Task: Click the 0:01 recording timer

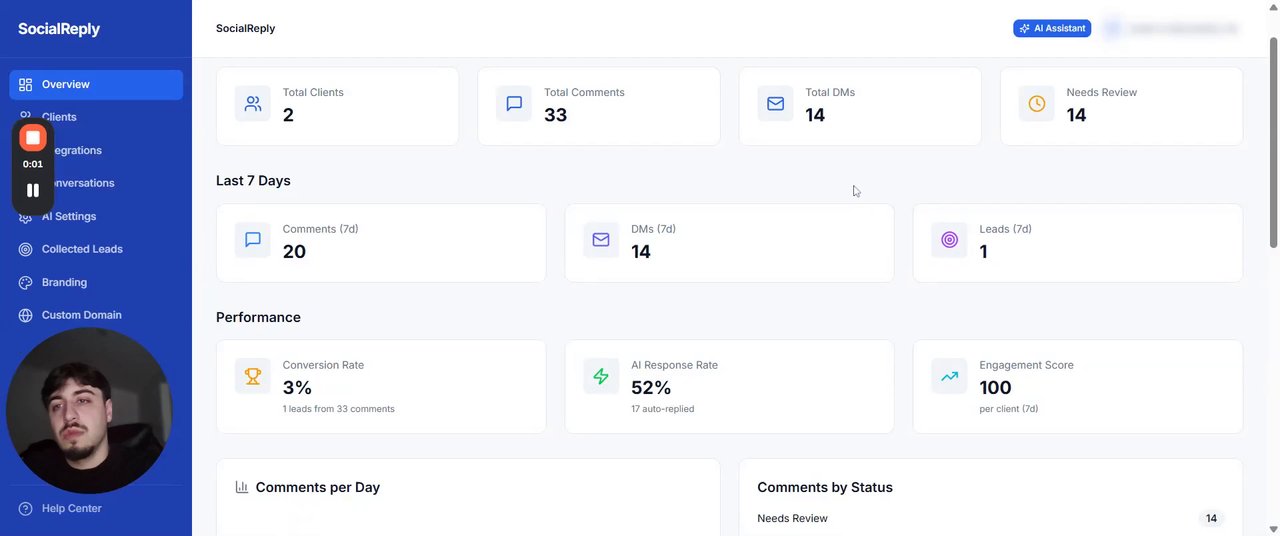Action: click(33, 164)
